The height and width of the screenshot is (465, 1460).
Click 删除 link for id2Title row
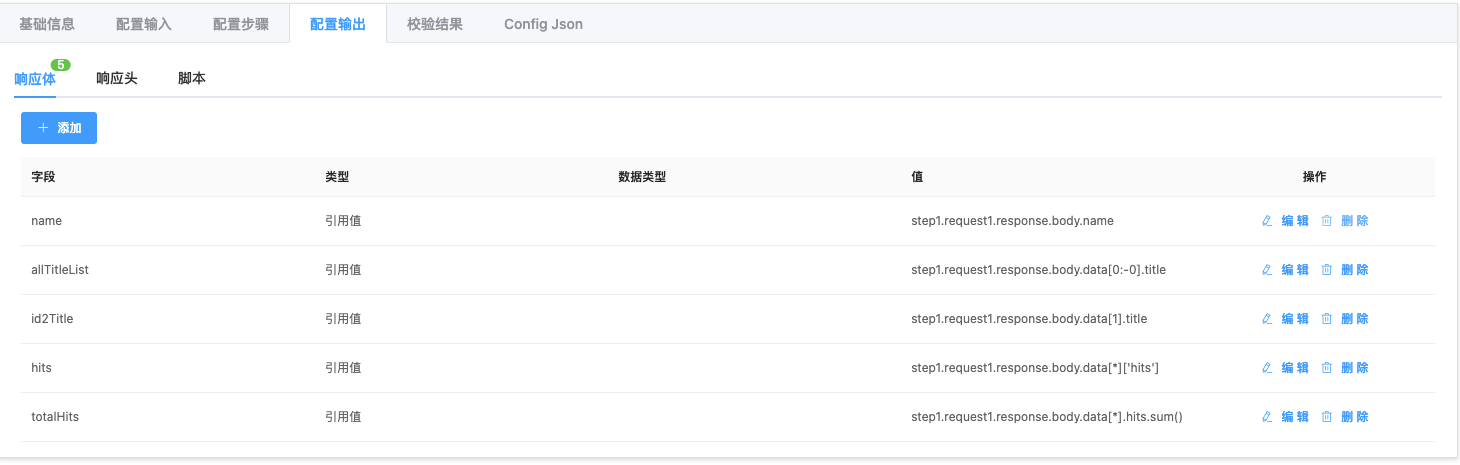[x=1355, y=319]
